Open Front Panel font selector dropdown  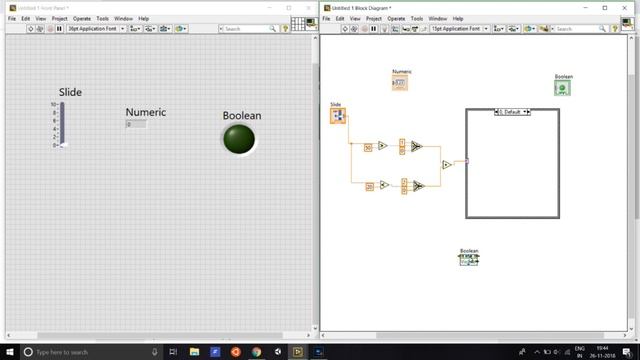[96, 29]
